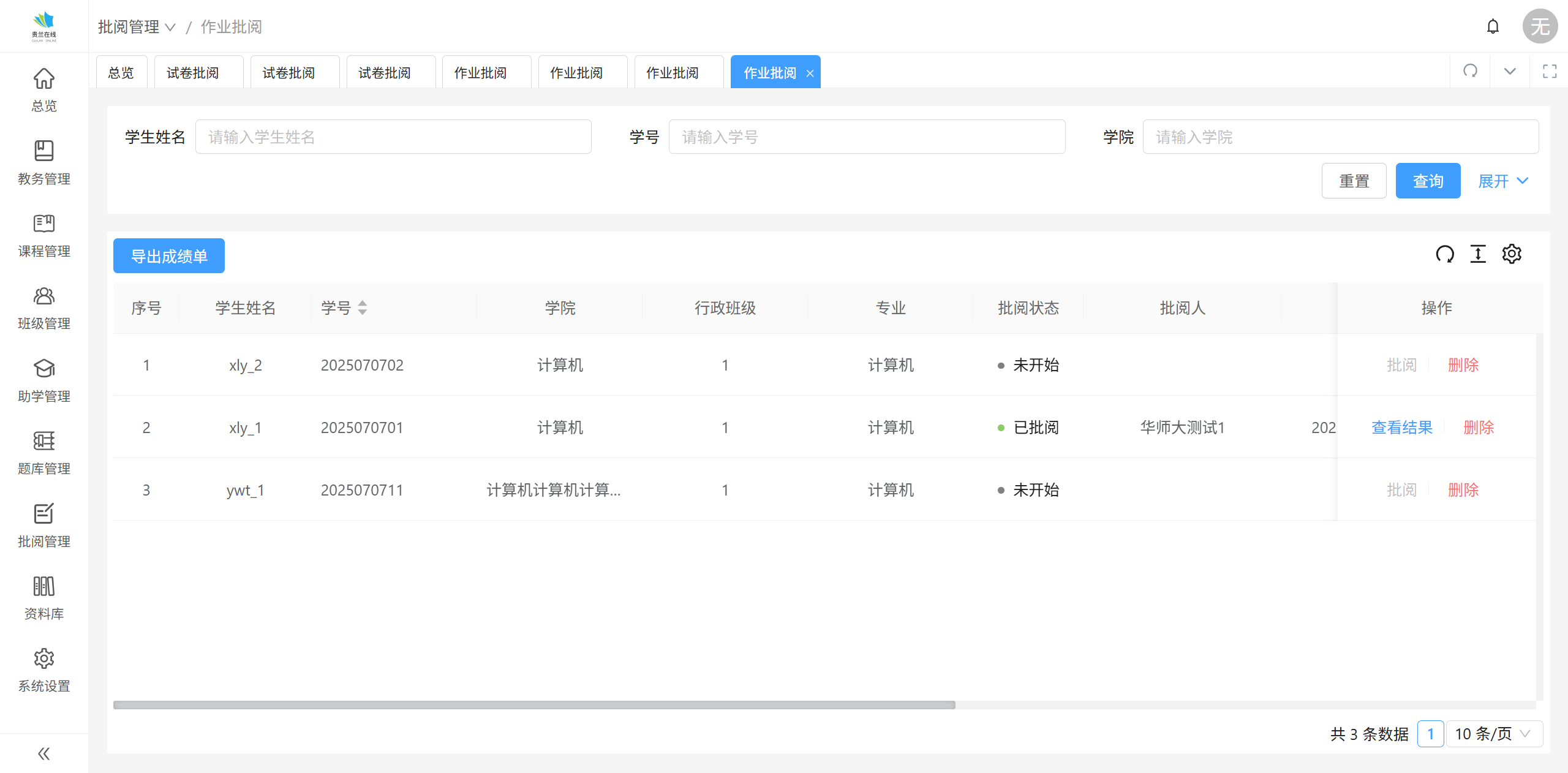The width and height of the screenshot is (1568, 773).
Task: Sort the table by 学号 column
Action: [363, 307]
